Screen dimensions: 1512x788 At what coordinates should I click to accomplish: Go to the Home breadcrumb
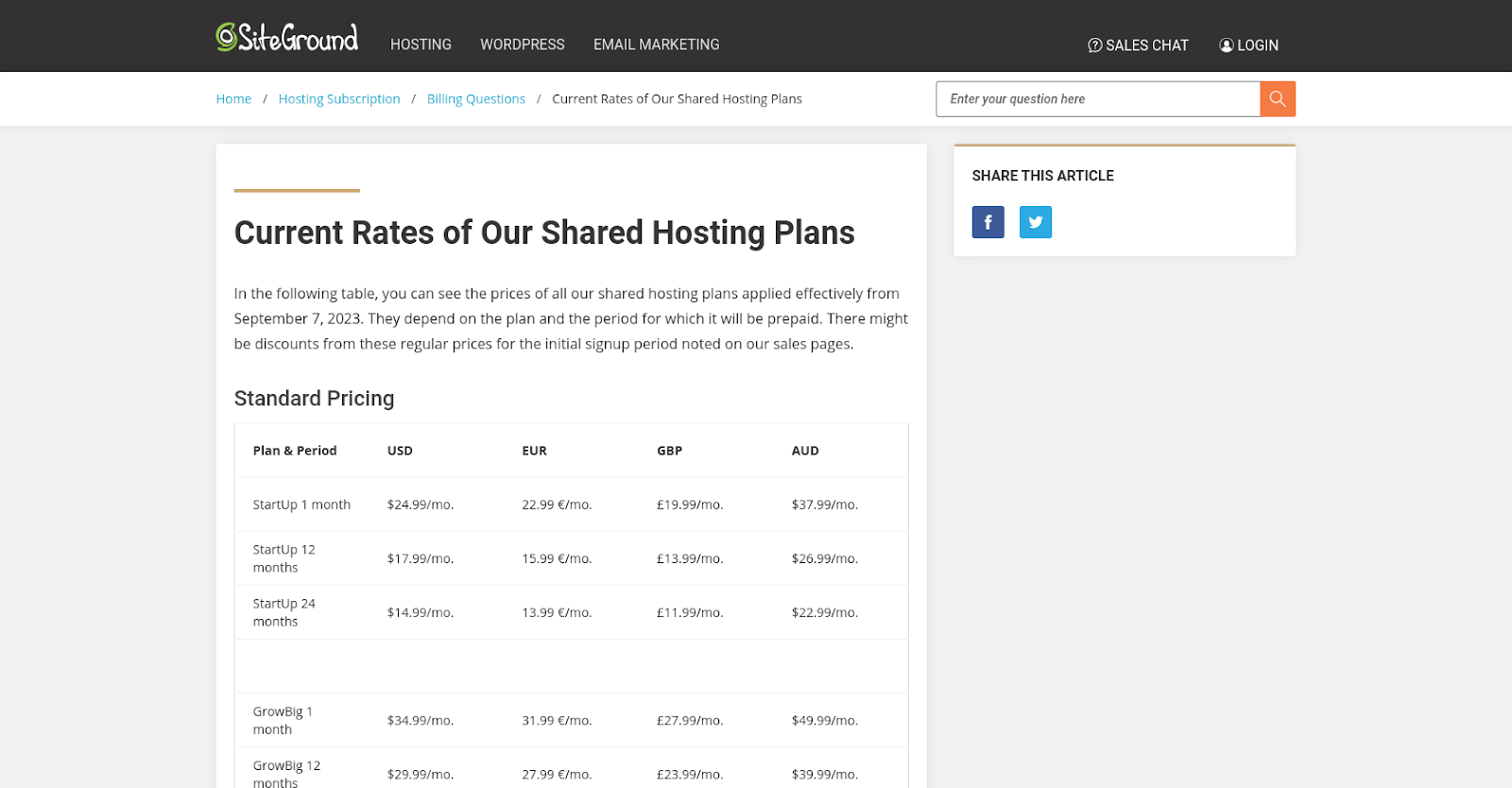click(x=233, y=99)
